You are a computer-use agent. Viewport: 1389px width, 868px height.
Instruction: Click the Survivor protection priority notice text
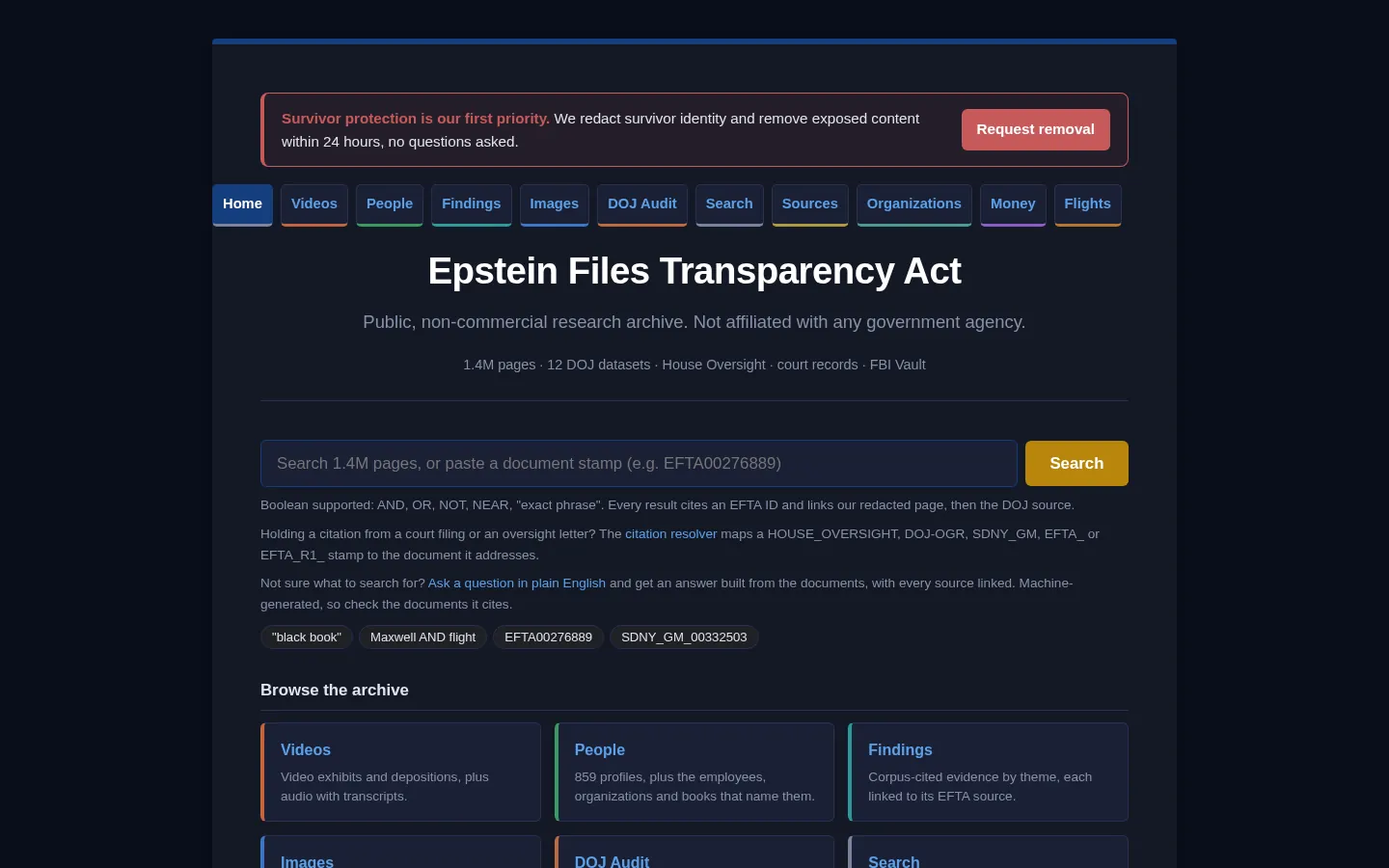[600, 130]
